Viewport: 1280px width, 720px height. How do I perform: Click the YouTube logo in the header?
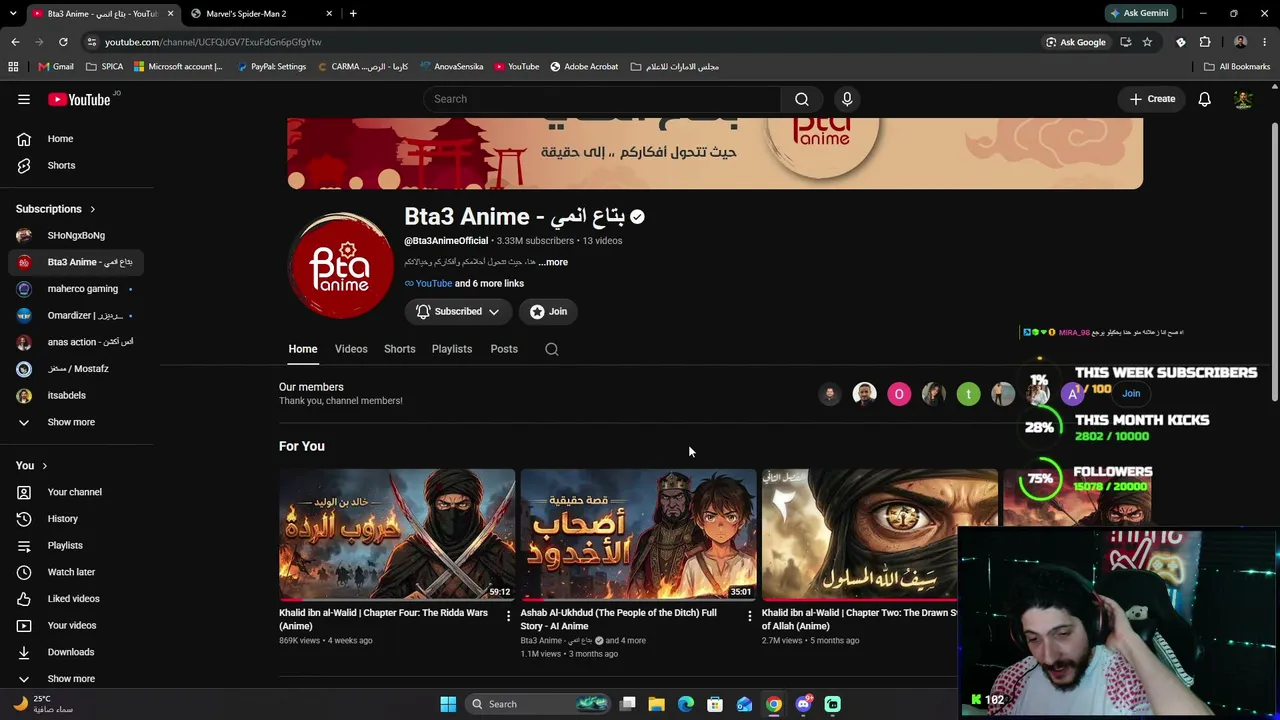pos(79,99)
